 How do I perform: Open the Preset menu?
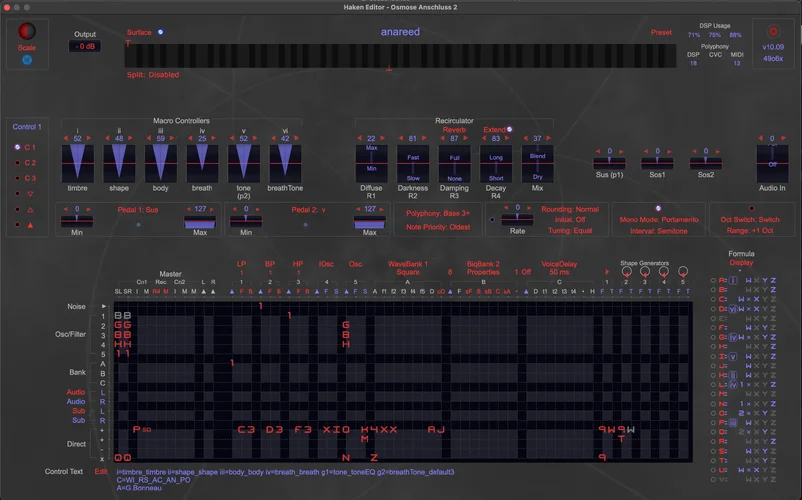click(661, 32)
